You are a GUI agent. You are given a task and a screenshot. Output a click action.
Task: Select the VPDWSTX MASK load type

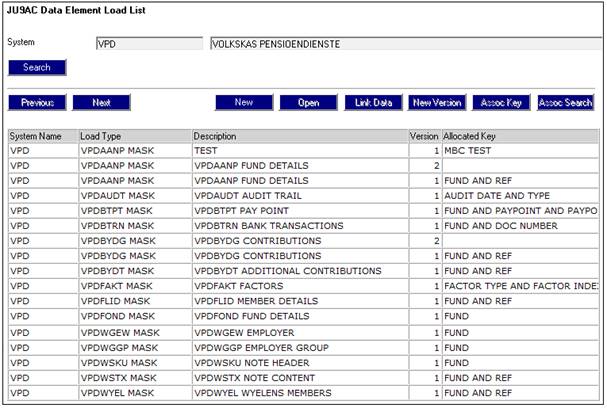(135, 378)
